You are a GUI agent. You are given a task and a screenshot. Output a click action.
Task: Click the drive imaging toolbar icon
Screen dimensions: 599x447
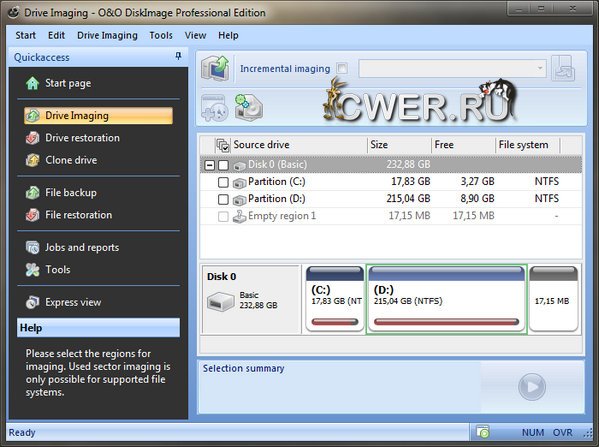(x=215, y=68)
